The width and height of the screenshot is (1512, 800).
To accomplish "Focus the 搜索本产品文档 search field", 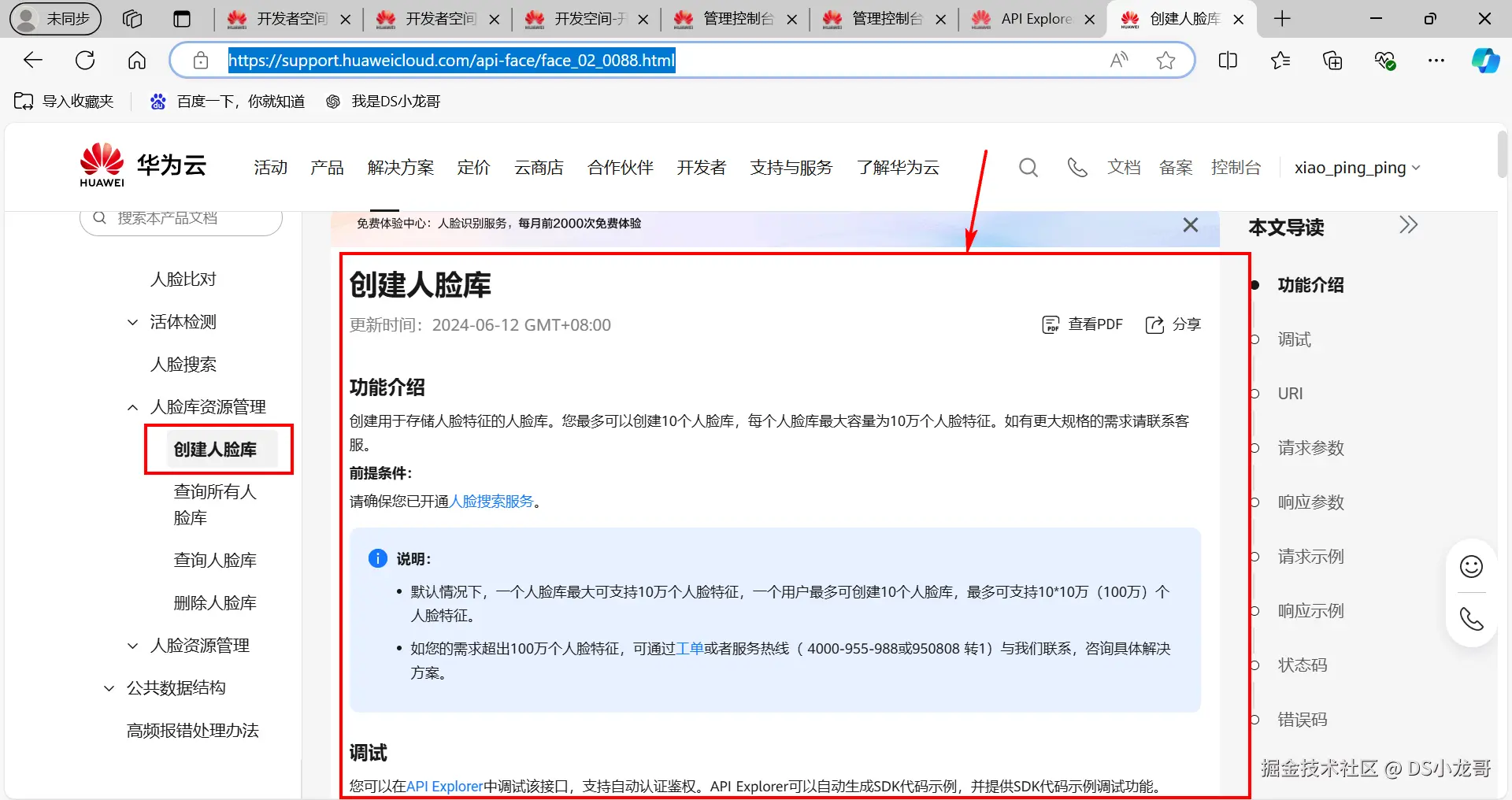I will click(x=181, y=218).
